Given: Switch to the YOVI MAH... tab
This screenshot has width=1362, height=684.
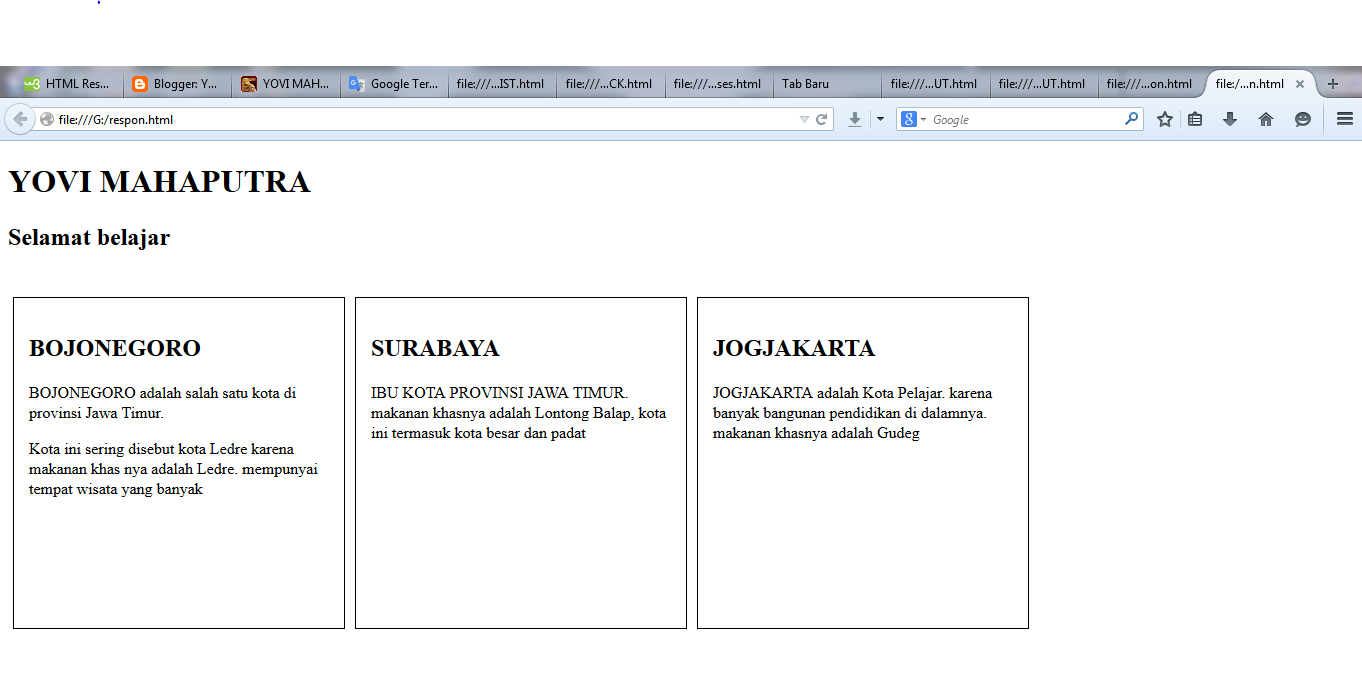Looking at the screenshot, I should pyautogui.click(x=286, y=84).
